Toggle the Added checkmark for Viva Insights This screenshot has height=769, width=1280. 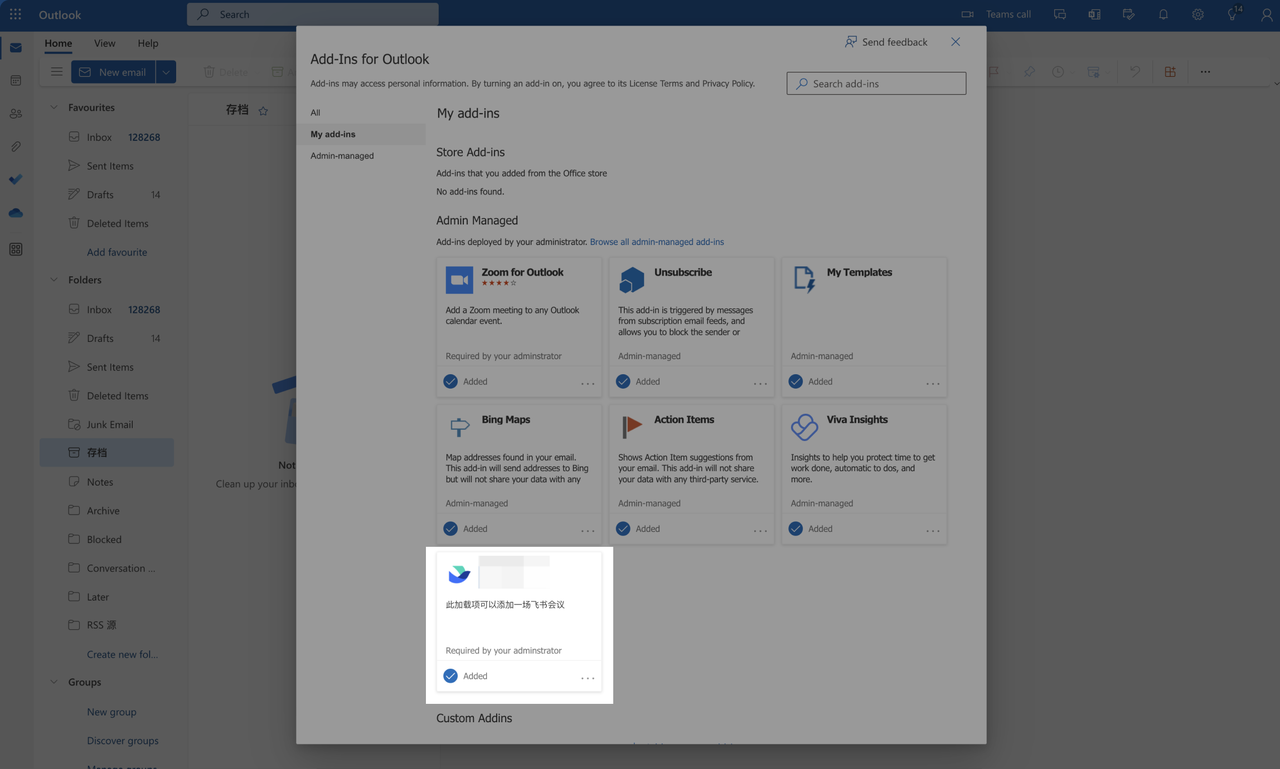tap(796, 528)
